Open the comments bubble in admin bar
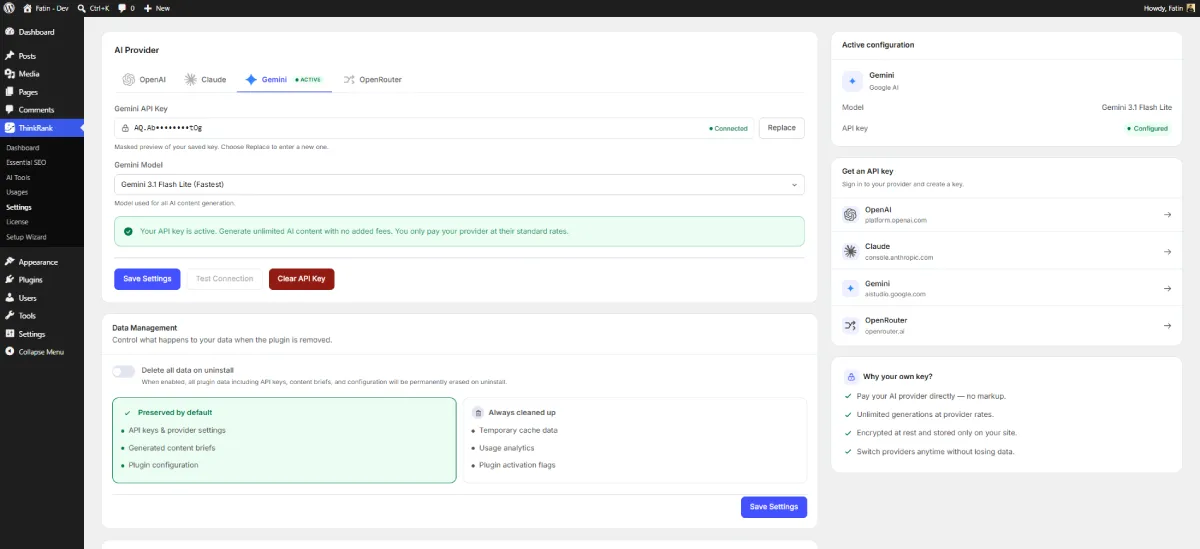 coord(122,8)
